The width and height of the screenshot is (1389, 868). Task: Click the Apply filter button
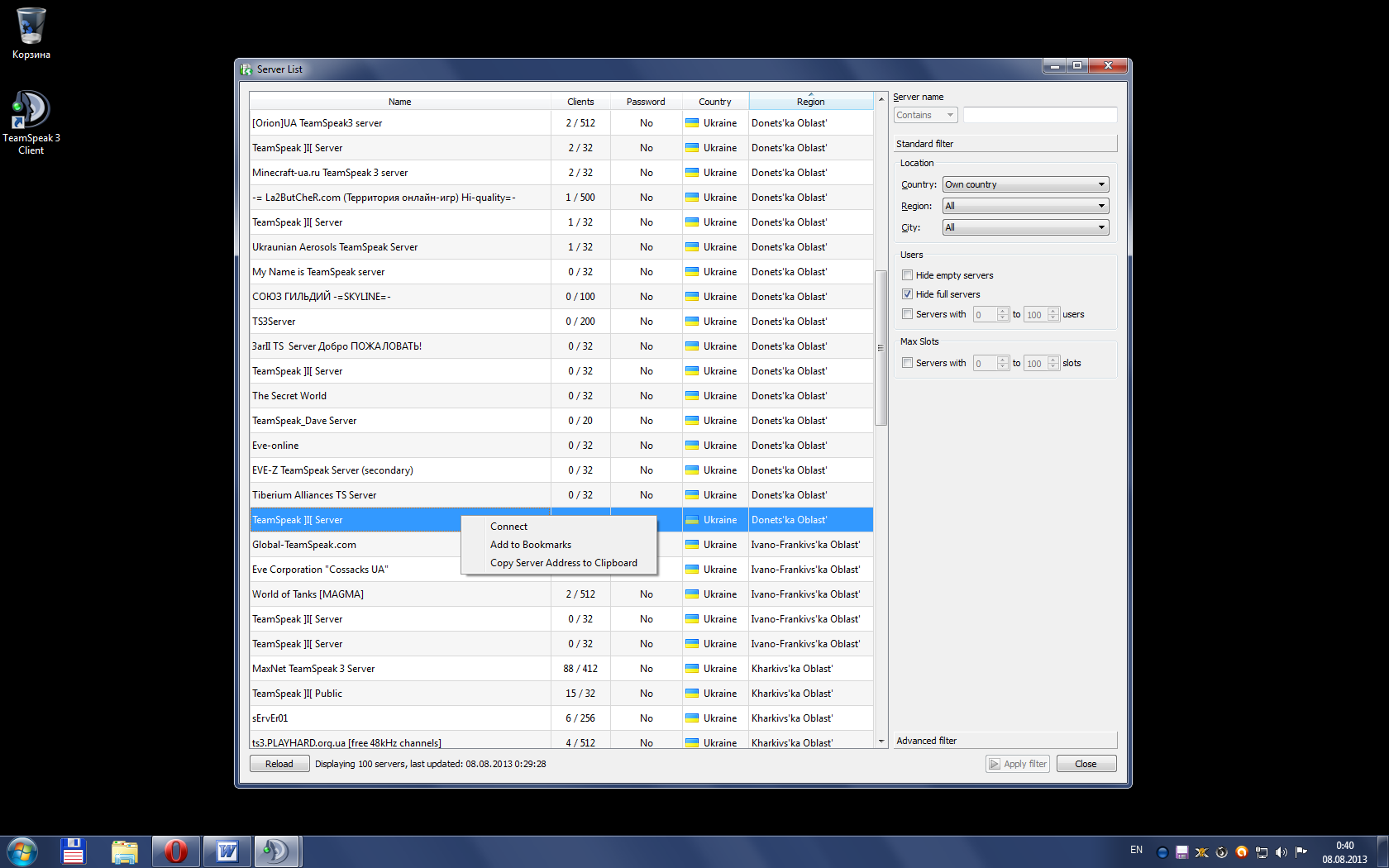click(x=1017, y=764)
